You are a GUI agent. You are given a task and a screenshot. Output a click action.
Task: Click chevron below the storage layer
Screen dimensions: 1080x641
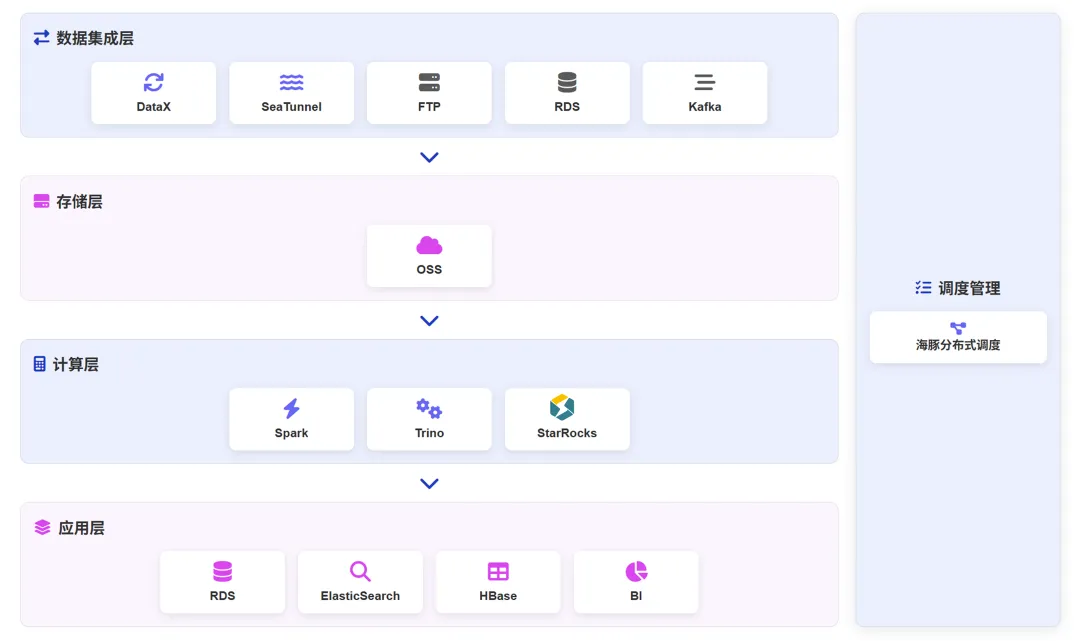coord(429,321)
